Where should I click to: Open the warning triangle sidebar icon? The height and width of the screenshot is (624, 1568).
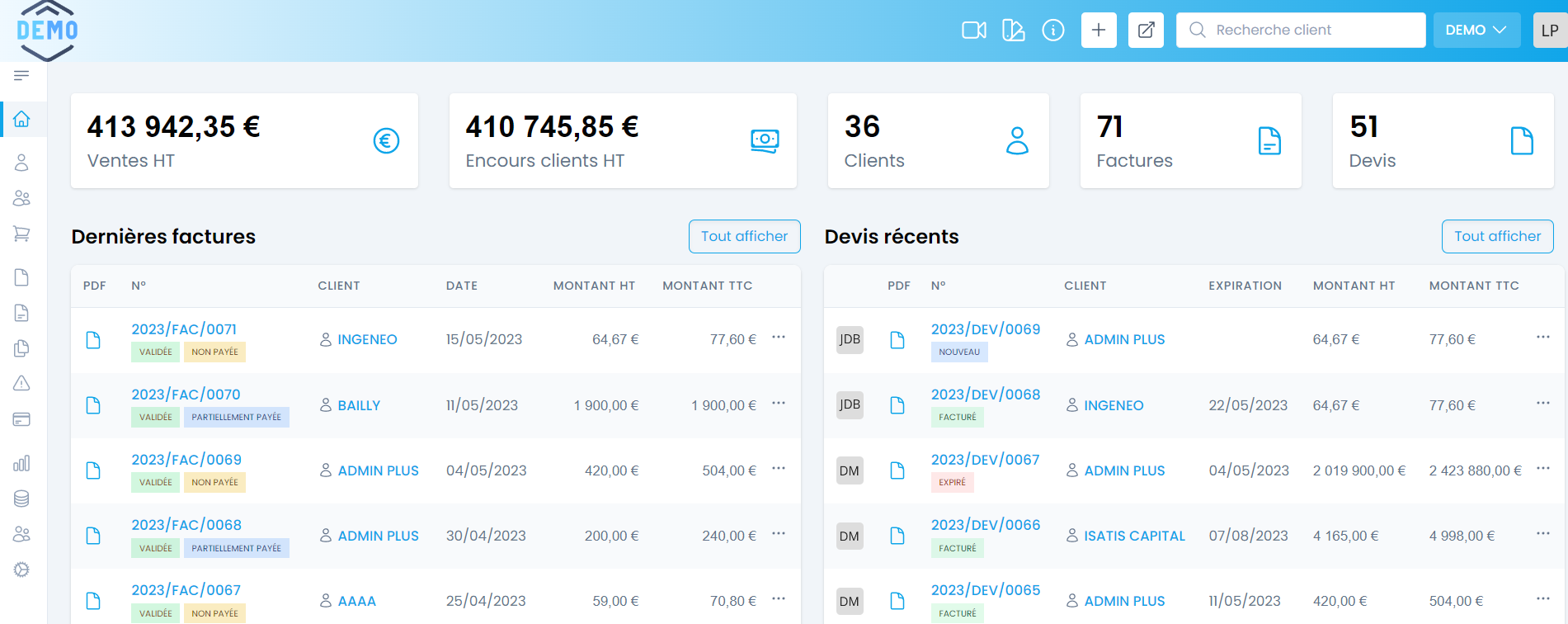coord(21,383)
